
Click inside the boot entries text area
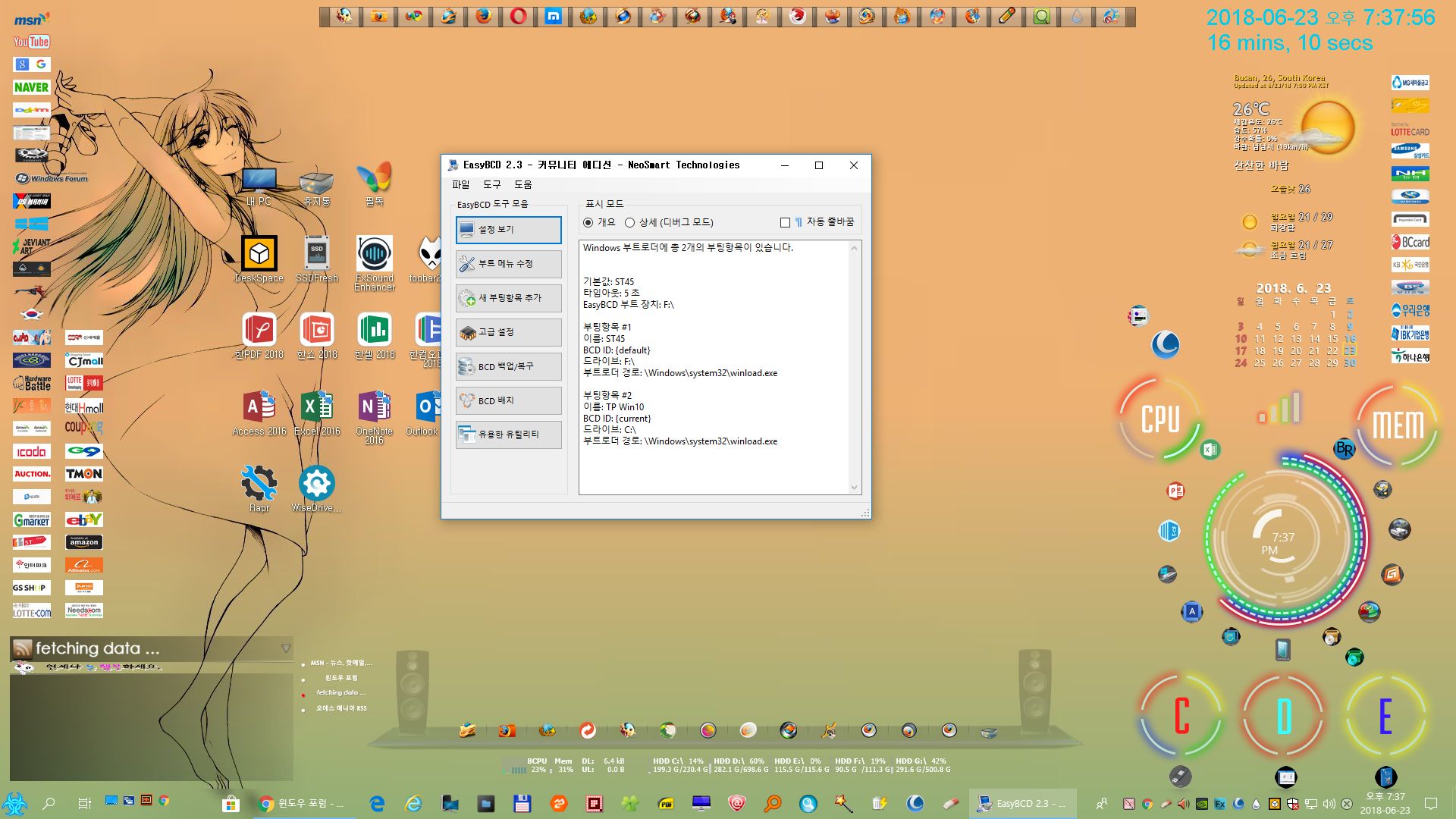point(713,368)
